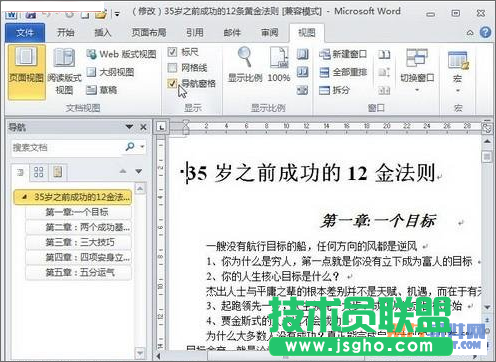
Task: Customize Quick Access Toolbar dropdown
Action: point(117,14)
